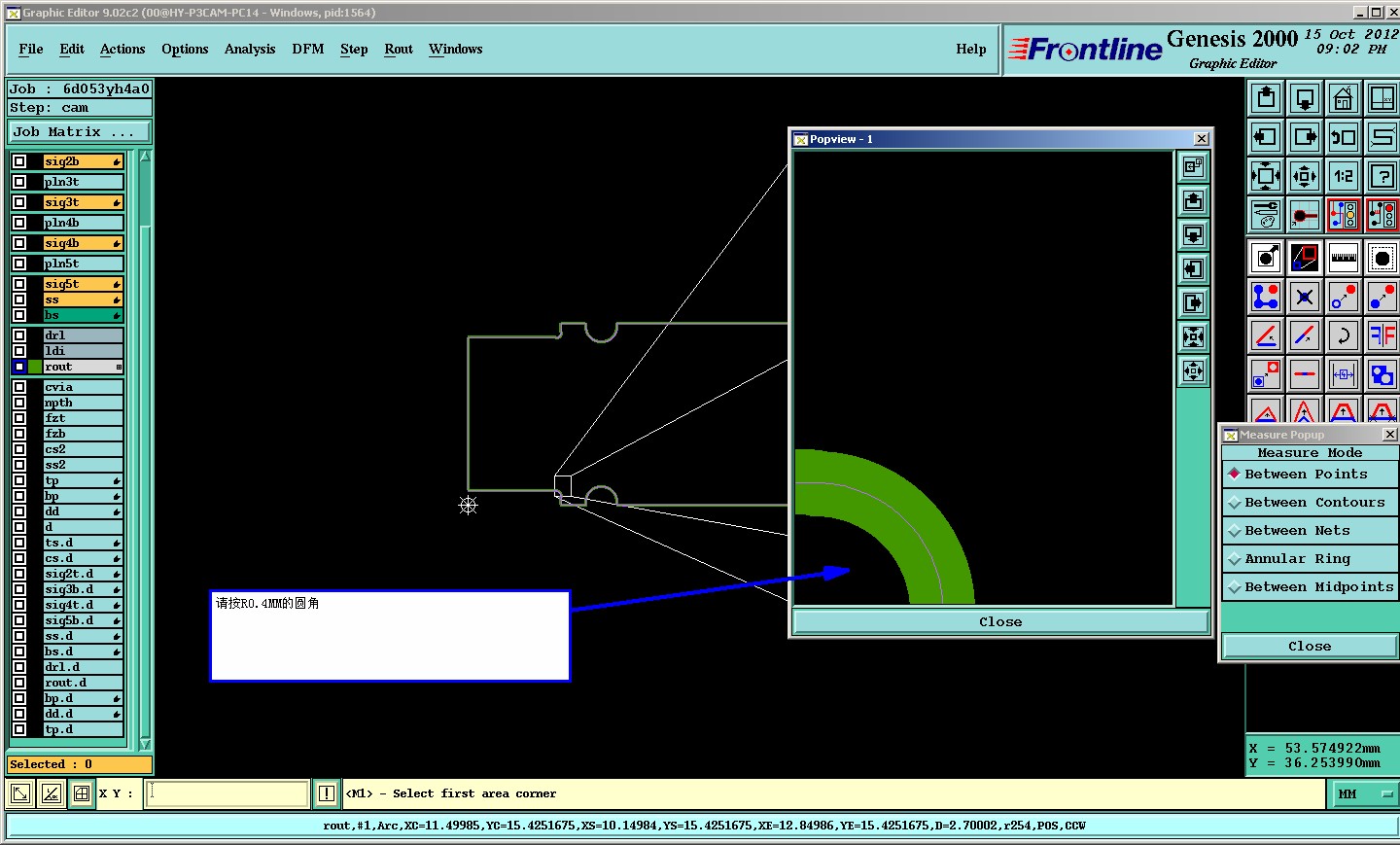Click the zoom out icon in the main toolbar
1400x845 pixels.
(1305, 176)
